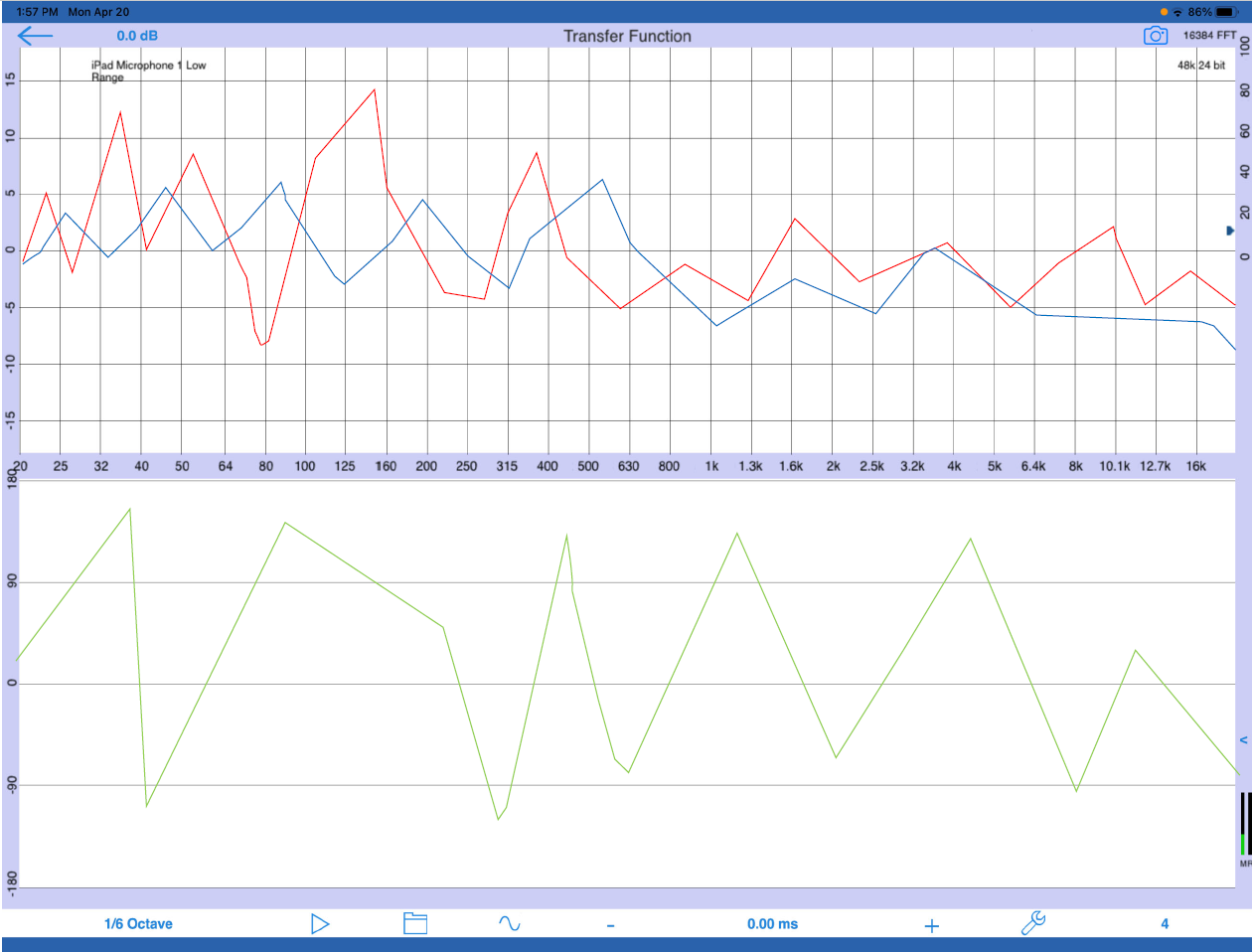
Task: Click the blue marker on the right axis
Action: pos(1230,231)
